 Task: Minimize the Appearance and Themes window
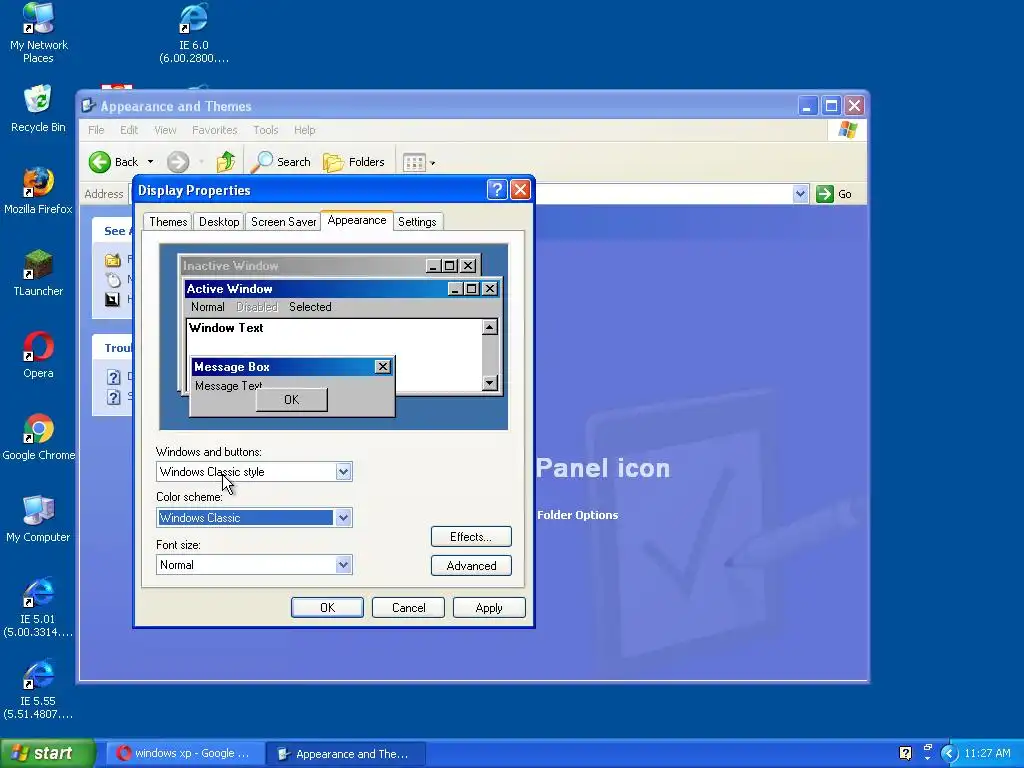(x=808, y=106)
